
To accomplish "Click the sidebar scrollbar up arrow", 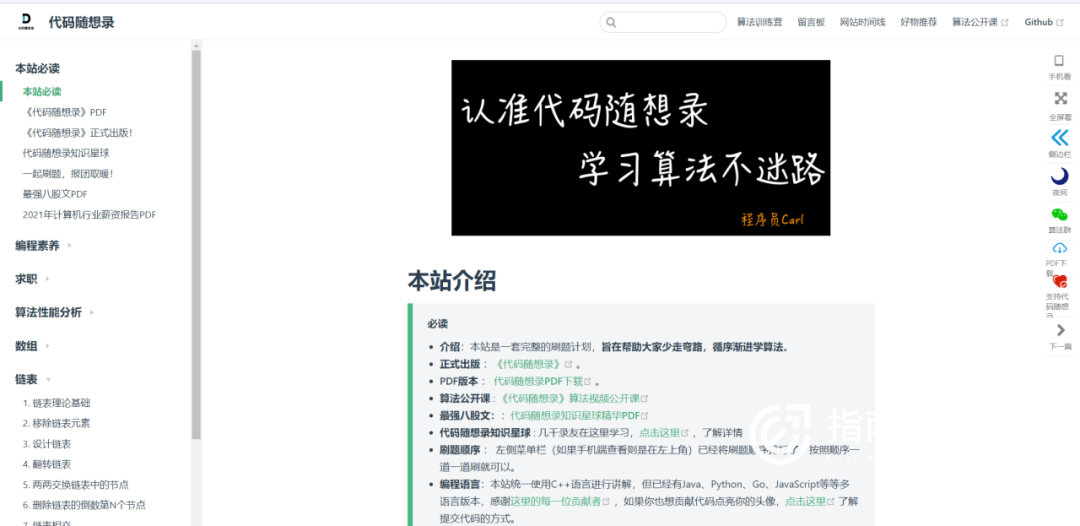I will coord(196,45).
